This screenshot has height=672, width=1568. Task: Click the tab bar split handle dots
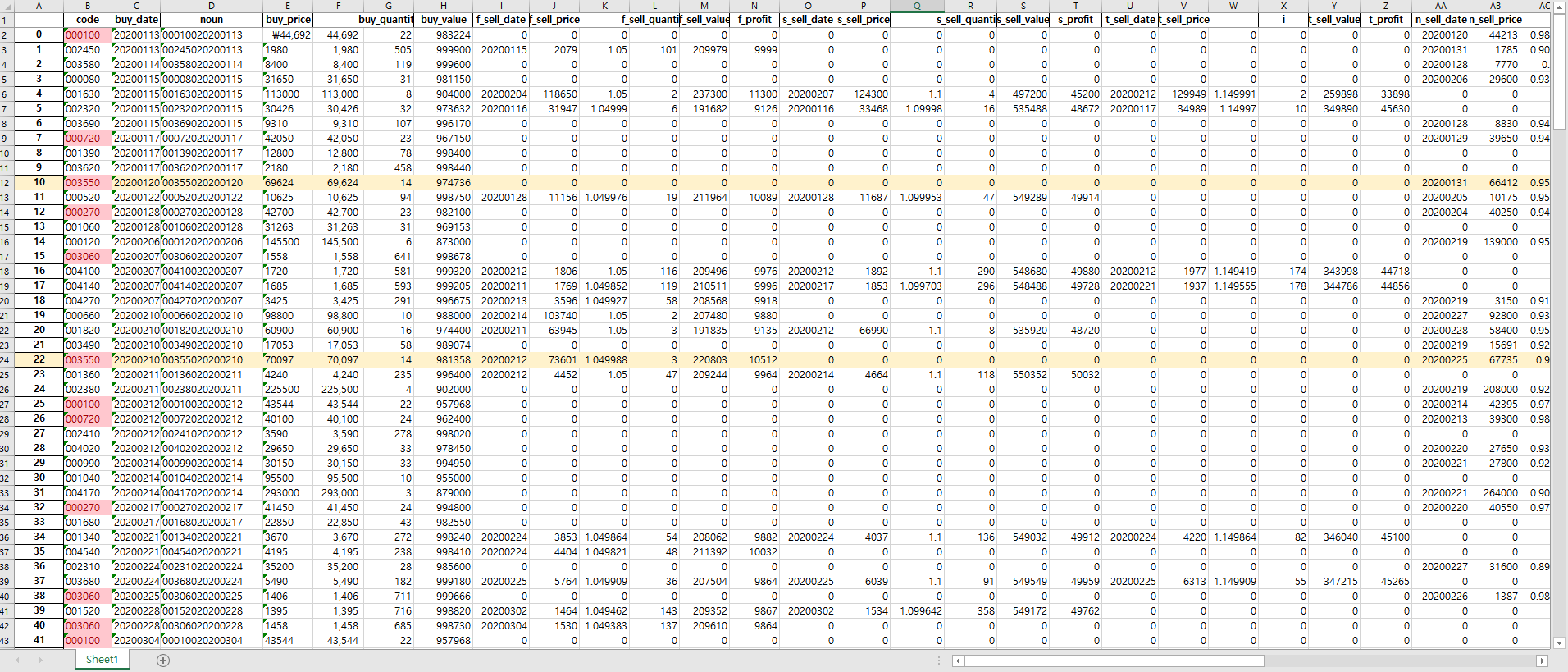[x=939, y=661]
